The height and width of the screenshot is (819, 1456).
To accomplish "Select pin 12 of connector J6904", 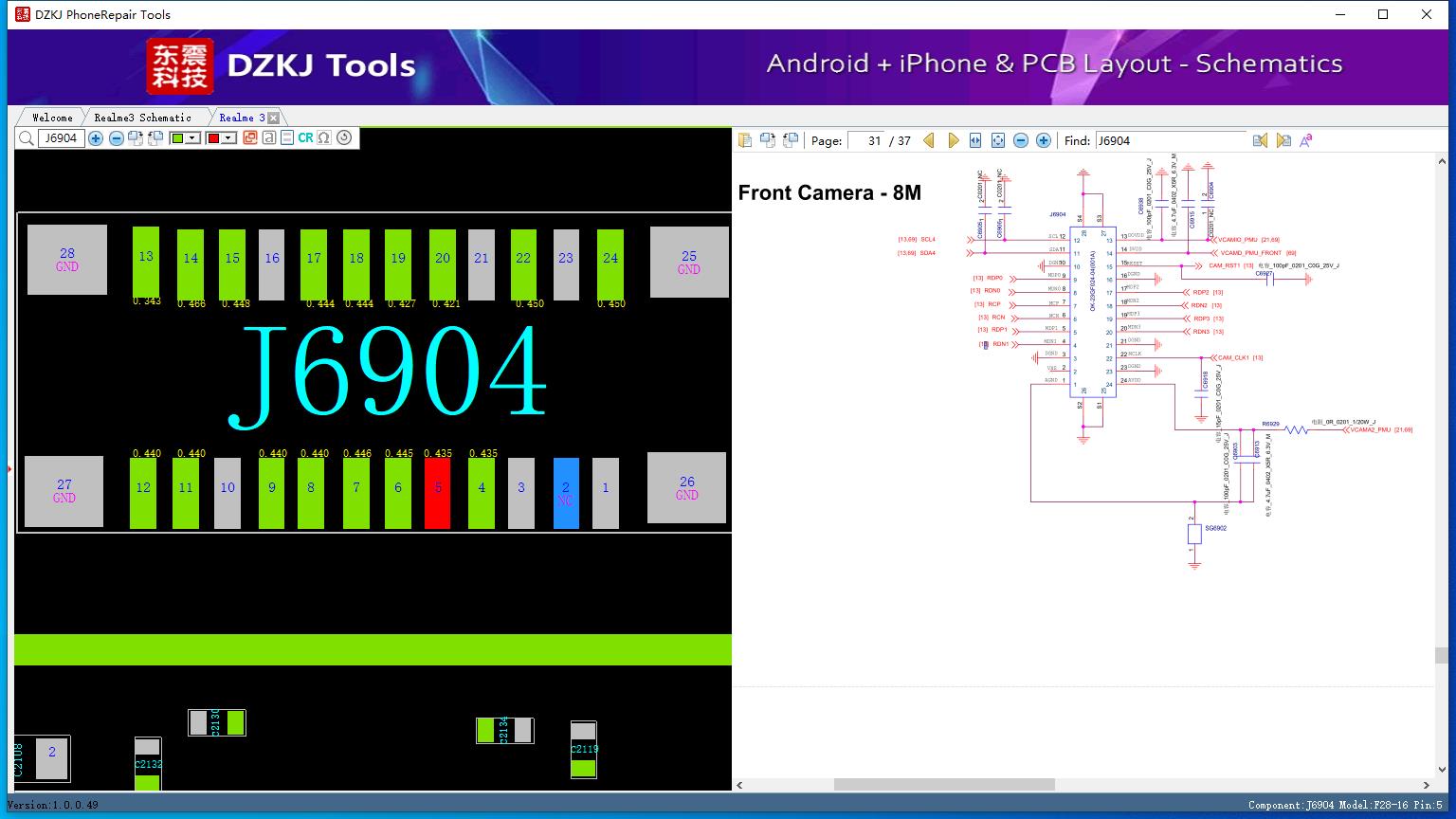I will (x=143, y=493).
